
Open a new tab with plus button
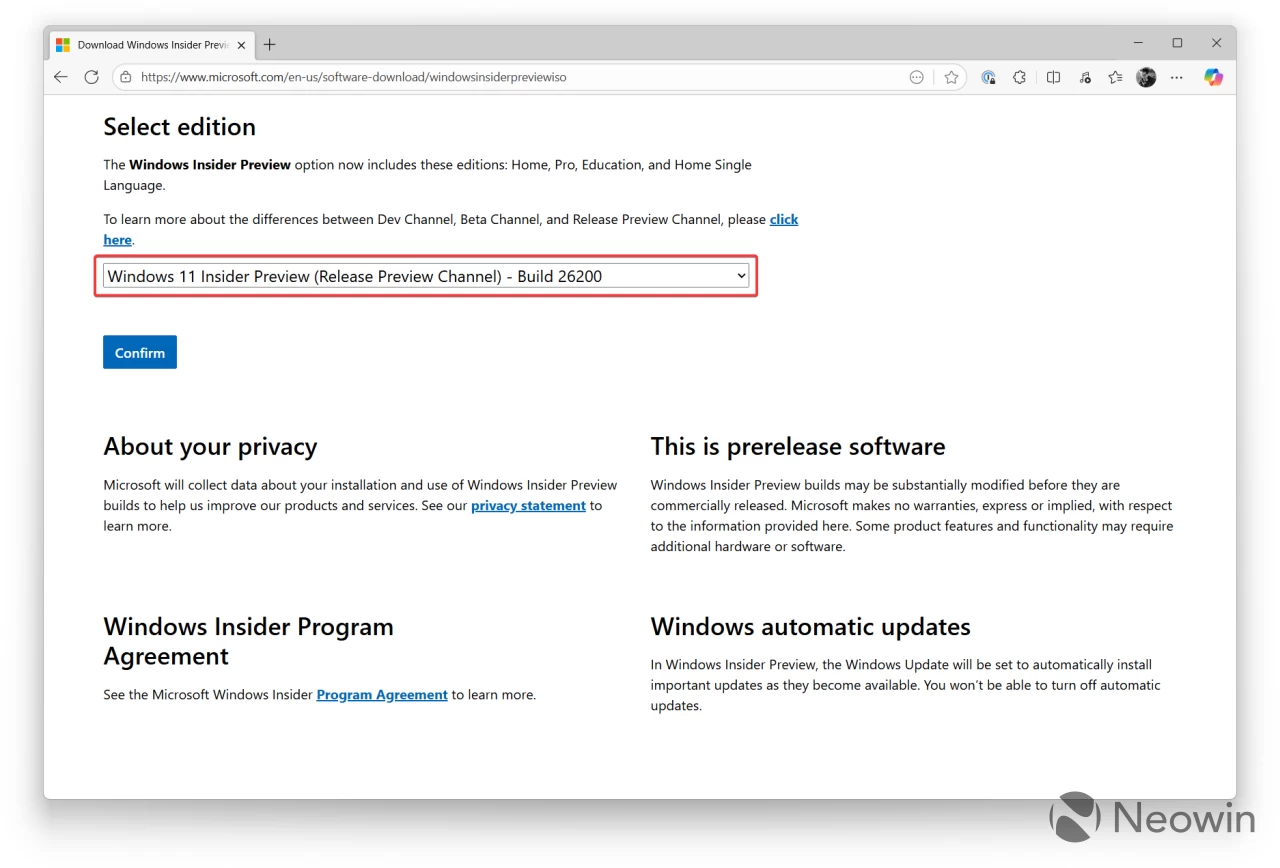pyautogui.click(x=269, y=45)
